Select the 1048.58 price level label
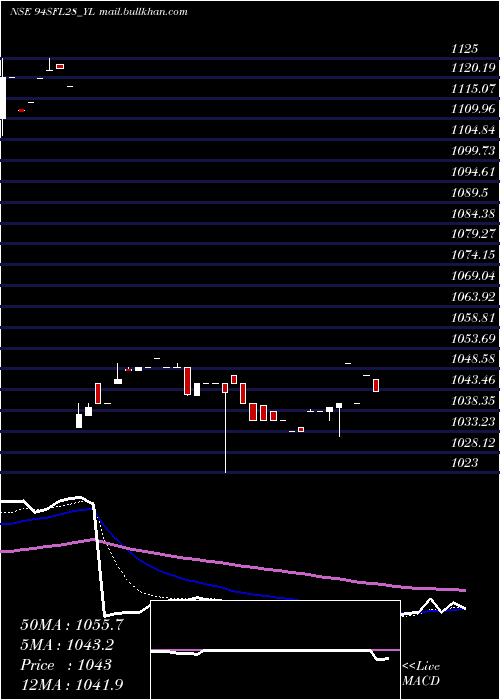This screenshot has height=700, width=500. click(473, 359)
